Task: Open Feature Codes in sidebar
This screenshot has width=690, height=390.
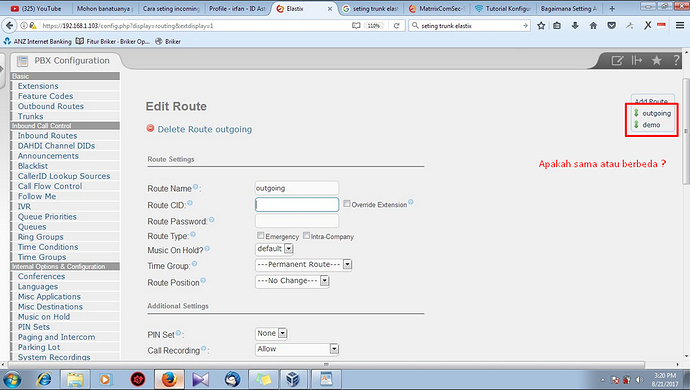Action: 45,96
